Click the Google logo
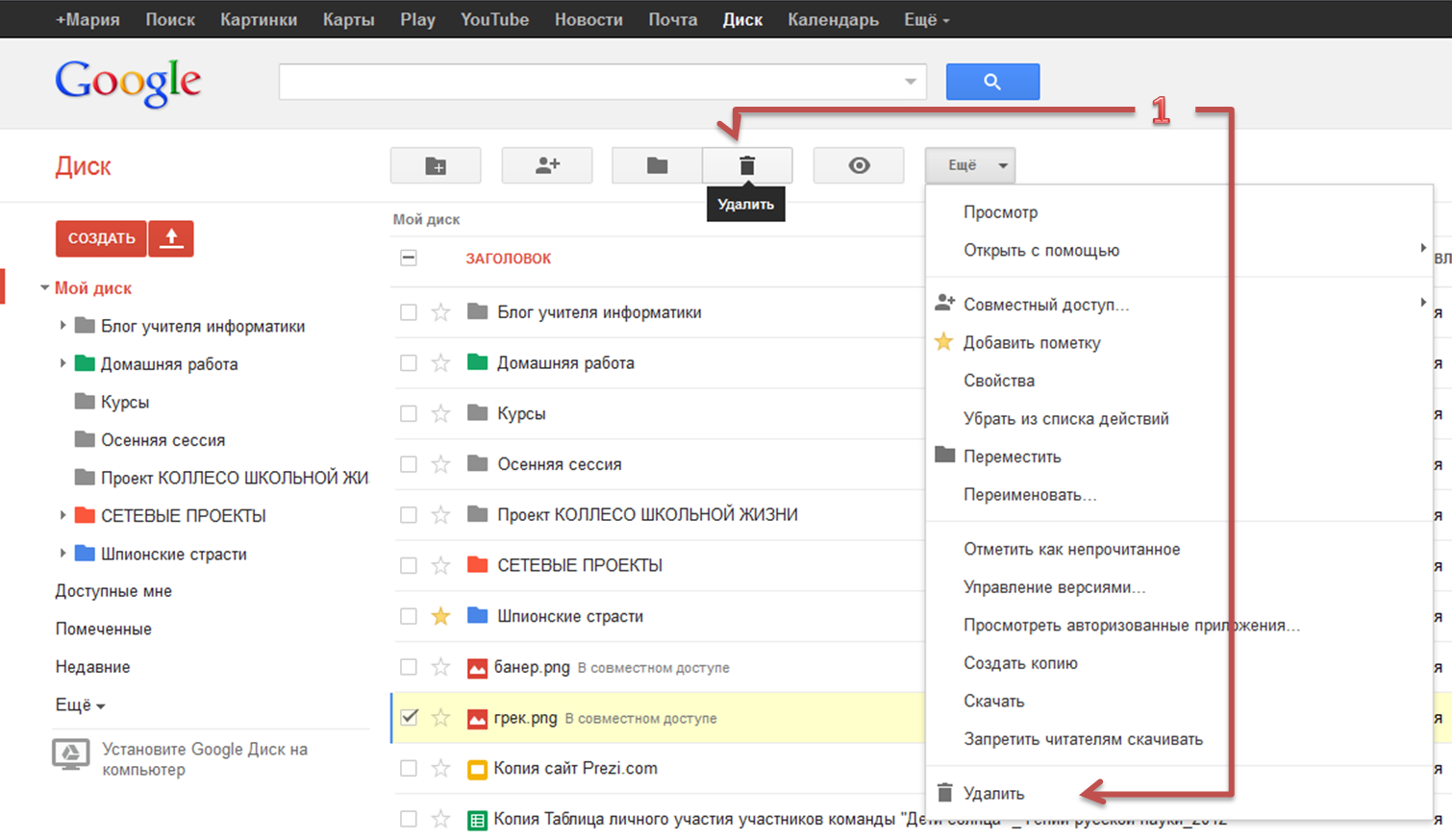Image resolution: width=1452 pixels, height=840 pixels. tap(128, 83)
